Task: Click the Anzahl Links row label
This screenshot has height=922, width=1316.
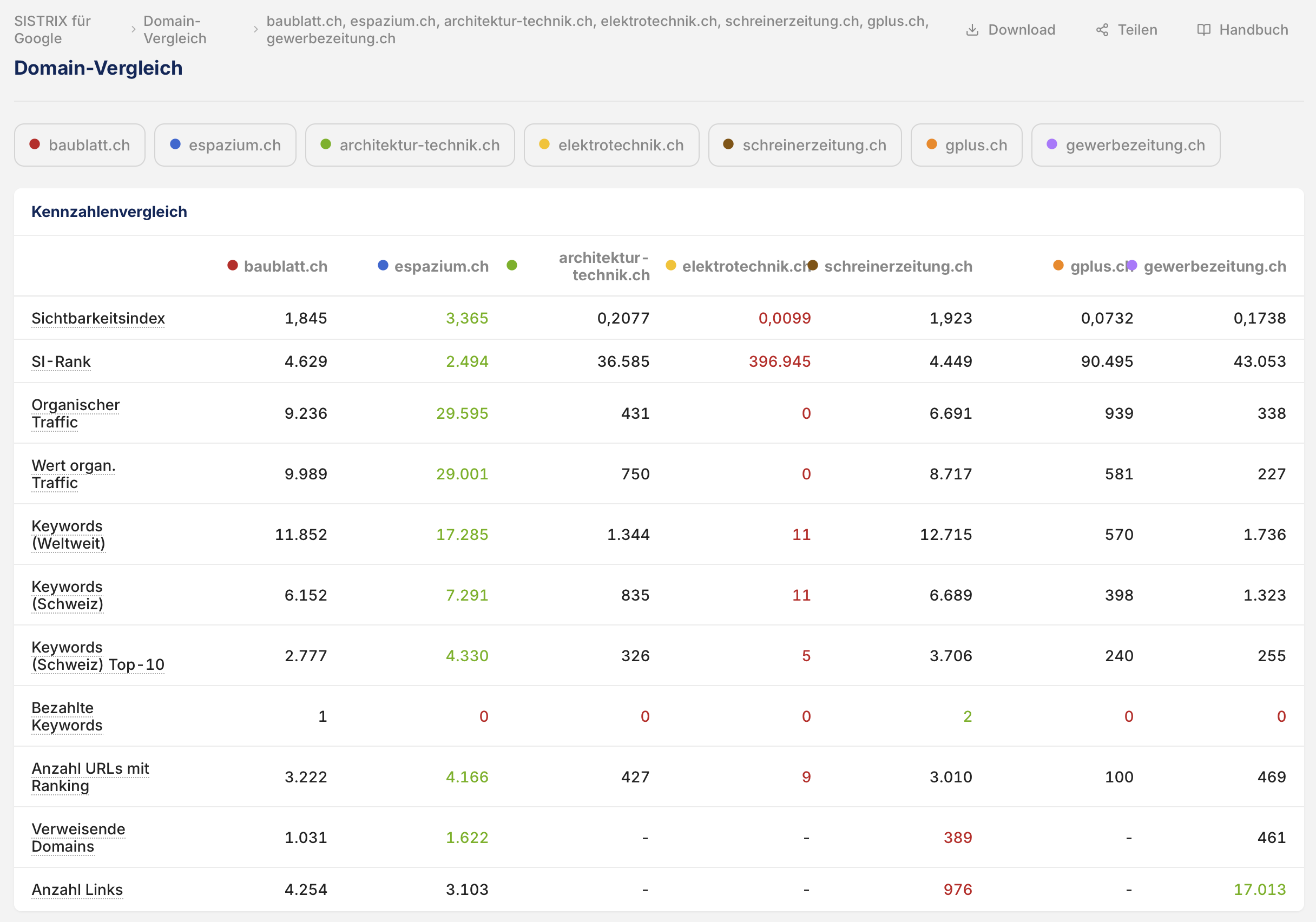Action: tap(77, 890)
